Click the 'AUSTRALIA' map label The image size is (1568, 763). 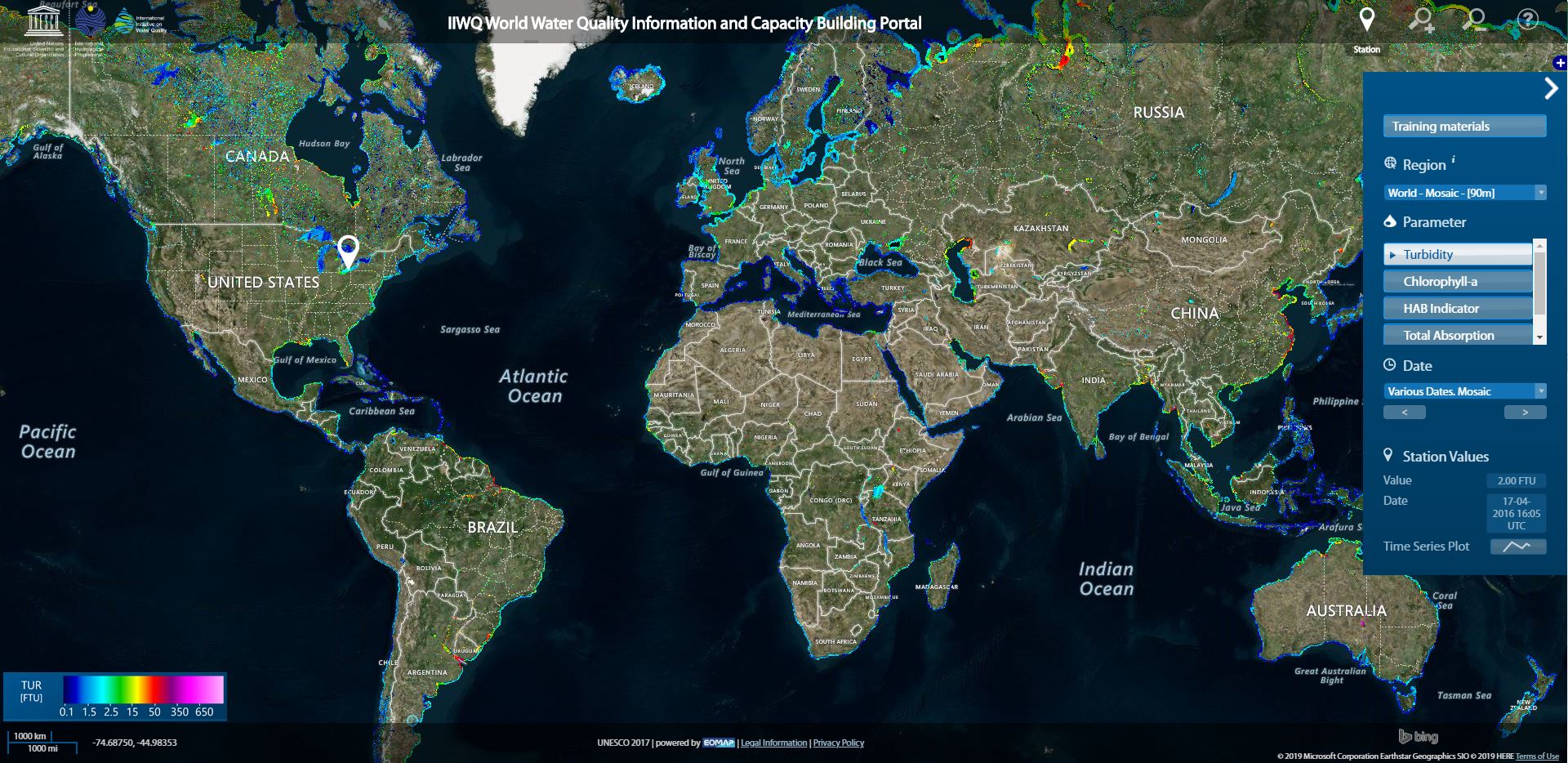click(x=1346, y=610)
